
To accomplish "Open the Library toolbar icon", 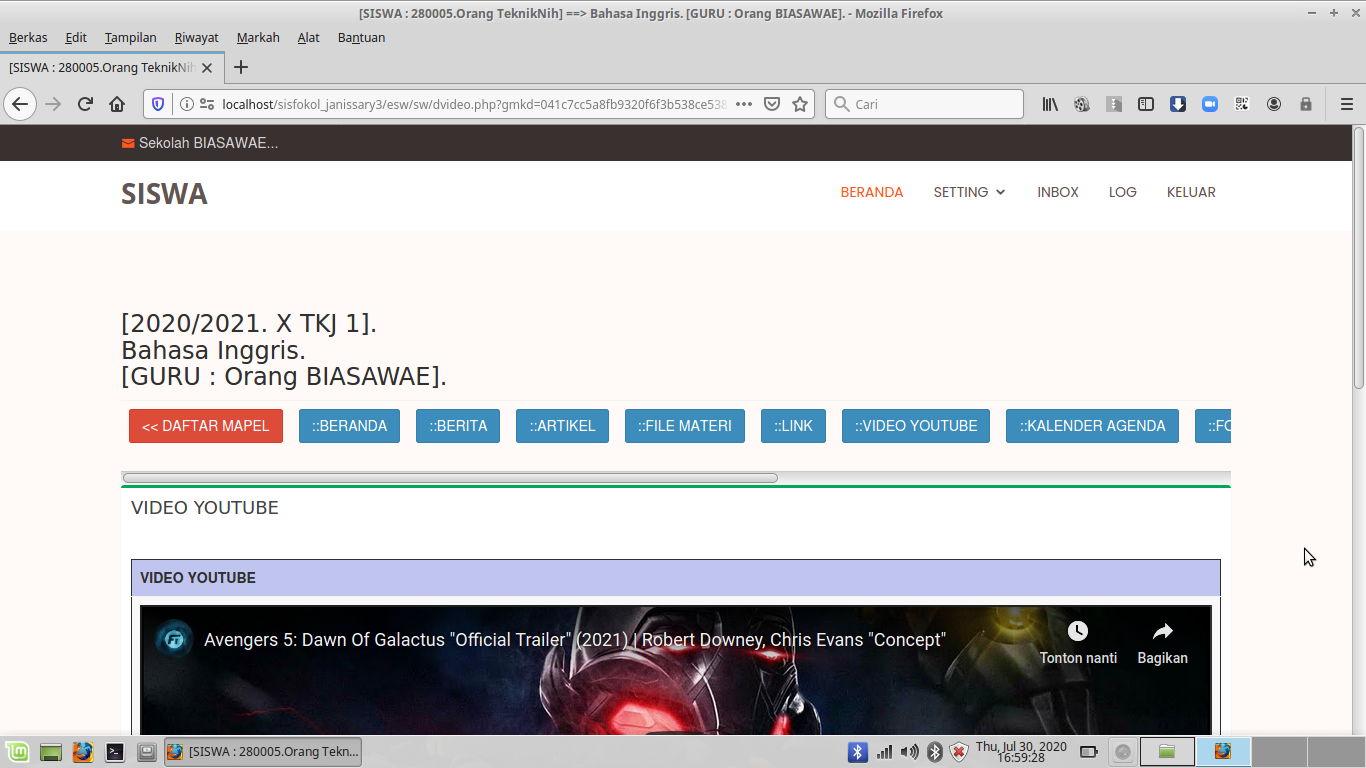I will point(1050,104).
